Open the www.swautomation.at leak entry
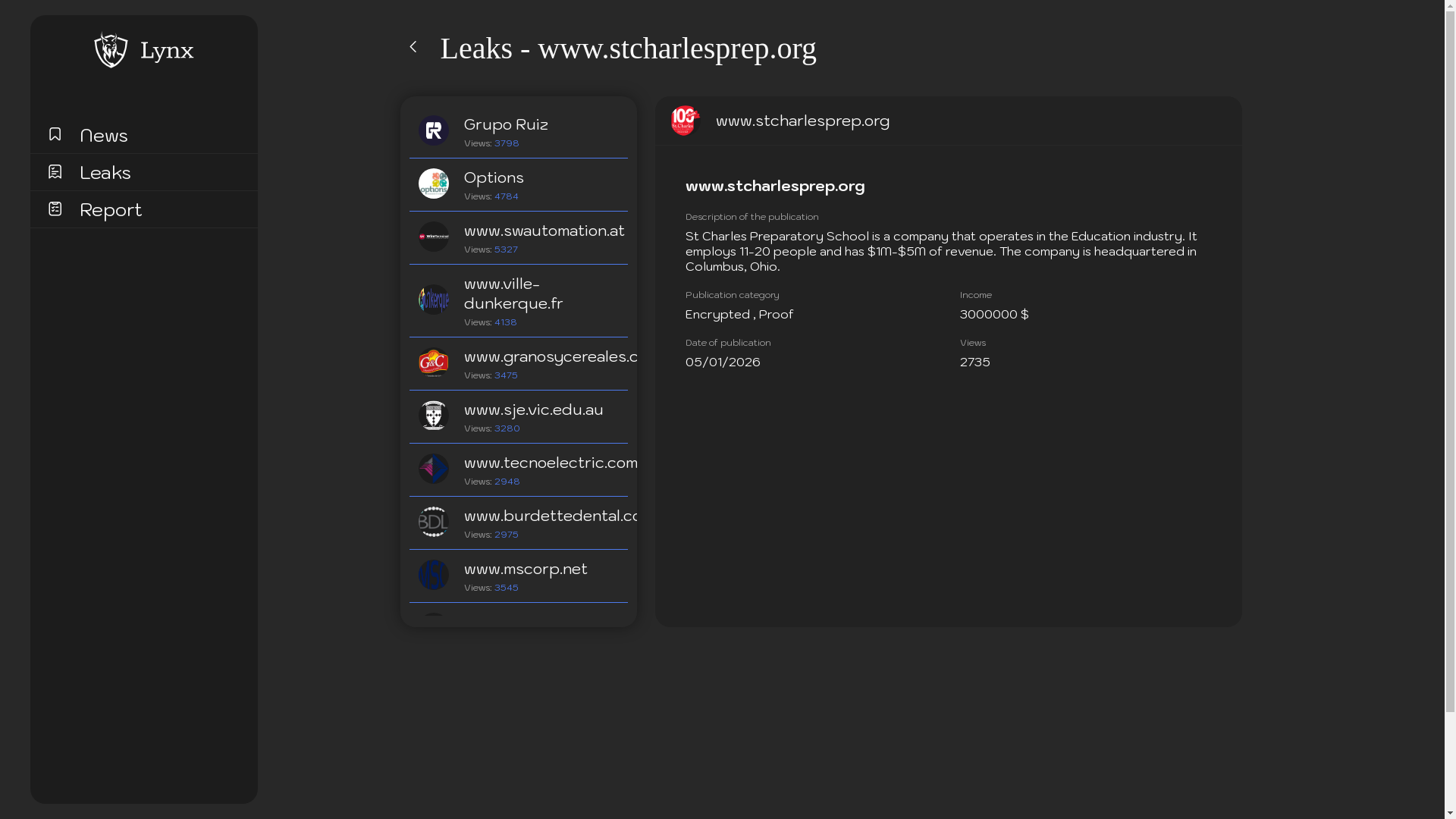The width and height of the screenshot is (1456, 819). pyautogui.click(x=544, y=231)
